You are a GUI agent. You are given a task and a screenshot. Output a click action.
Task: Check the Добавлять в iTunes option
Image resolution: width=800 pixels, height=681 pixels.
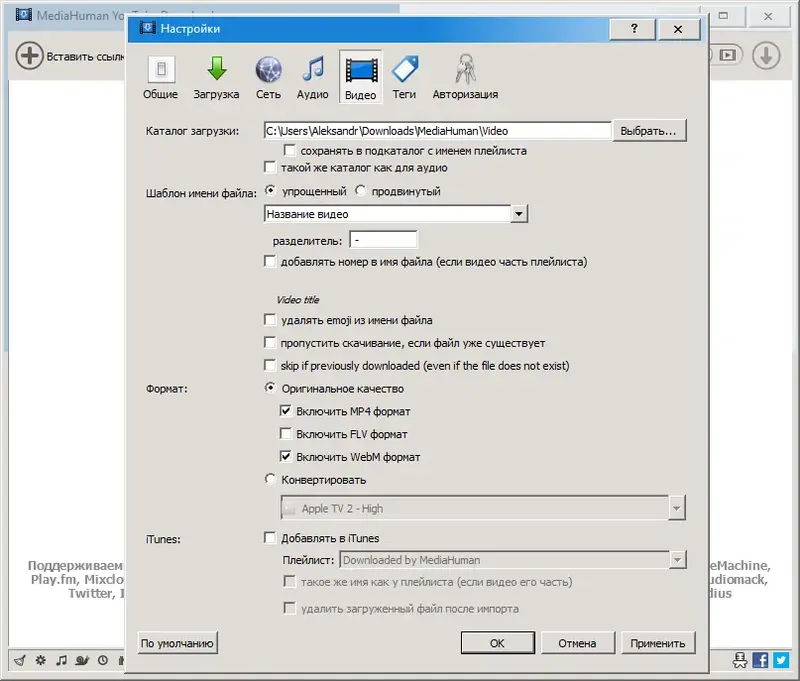coord(270,537)
